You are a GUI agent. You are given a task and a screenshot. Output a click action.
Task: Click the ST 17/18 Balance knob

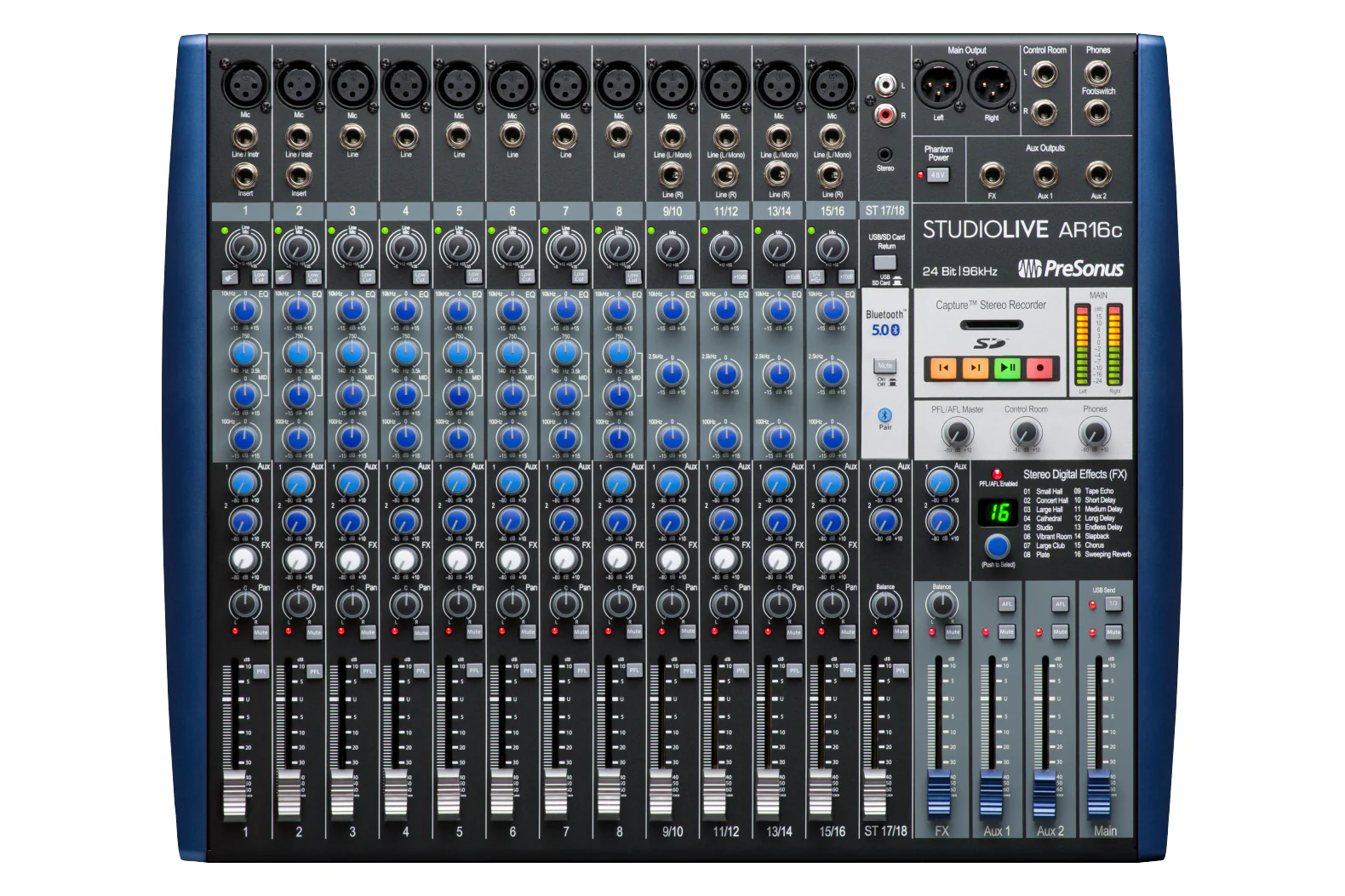[x=885, y=604]
